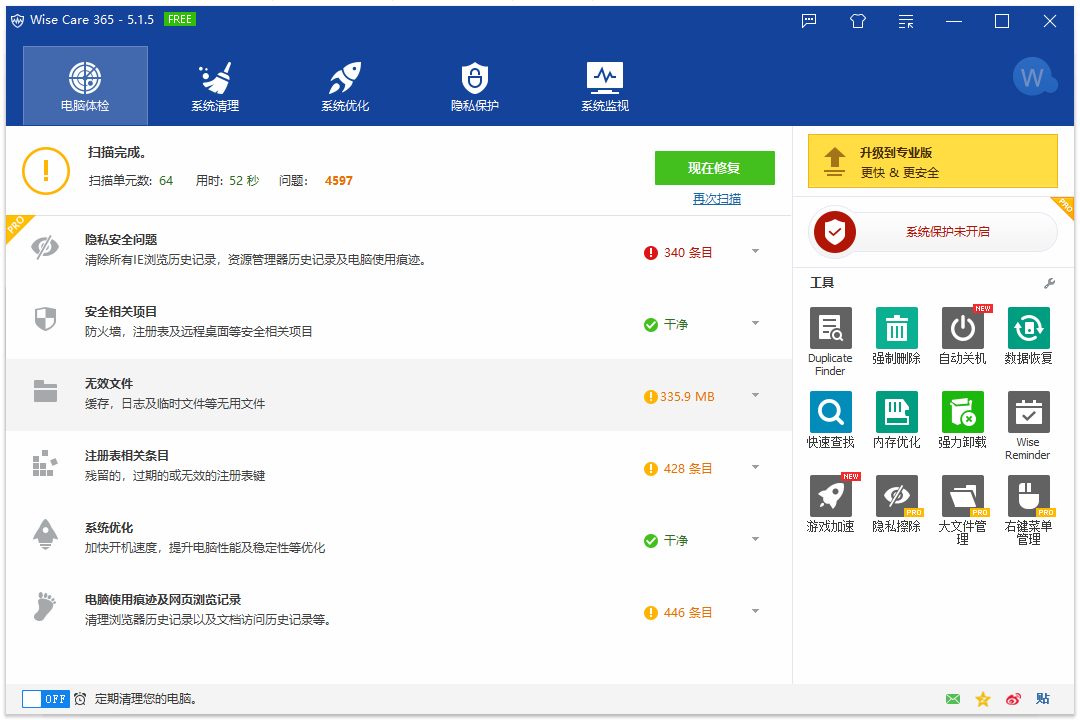The image size is (1080, 720).
Task: Click the yellow star icon in status bar
Action: (x=983, y=699)
